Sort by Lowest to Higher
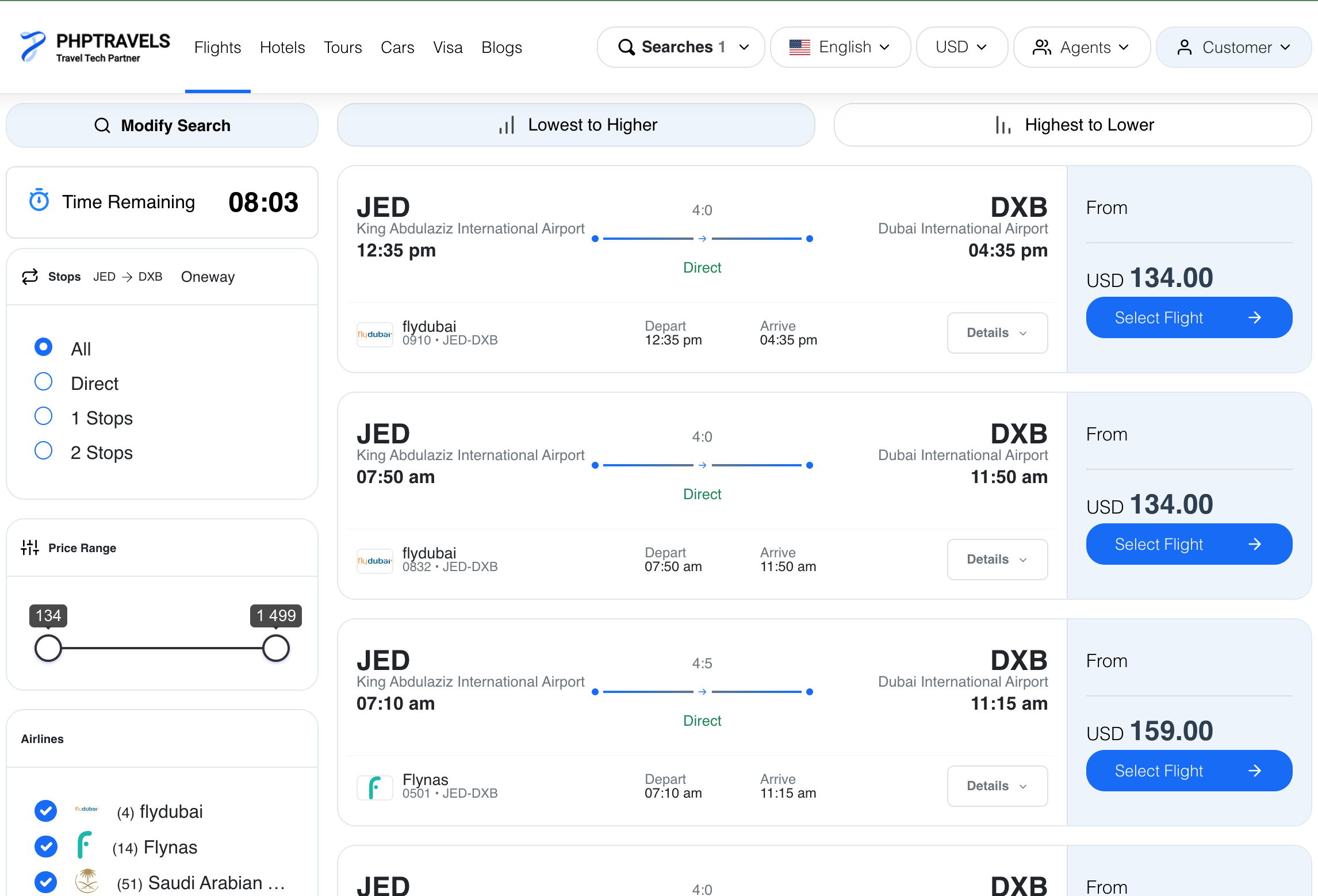Image resolution: width=1318 pixels, height=896 pixels. point(576,125)
